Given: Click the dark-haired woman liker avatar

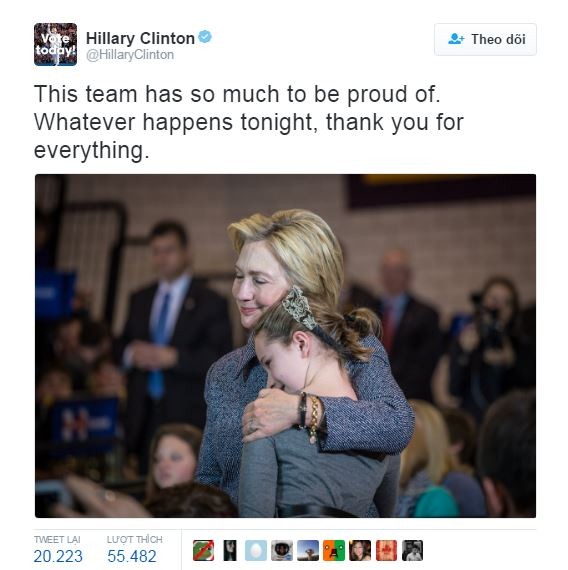Looking at the screenshot, I should [360, 550].
